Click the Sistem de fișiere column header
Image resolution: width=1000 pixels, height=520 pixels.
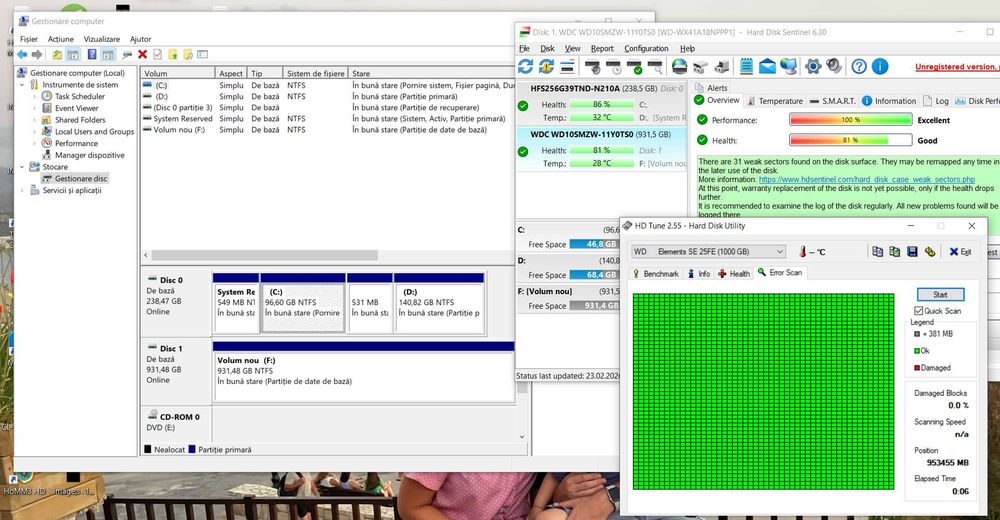[315, 73]
